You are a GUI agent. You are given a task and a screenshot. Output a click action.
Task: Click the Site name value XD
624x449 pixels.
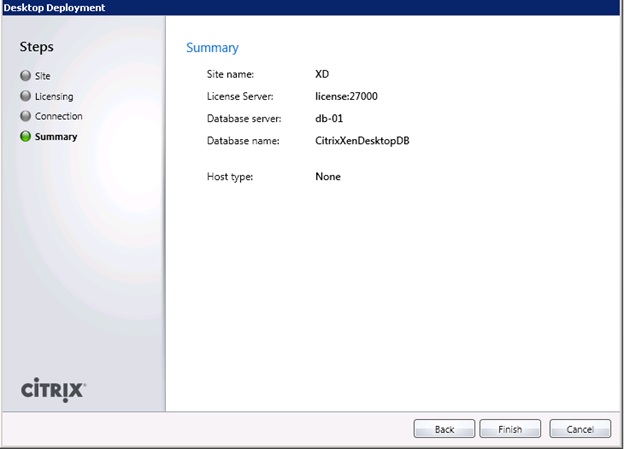(x=322, y=74)
